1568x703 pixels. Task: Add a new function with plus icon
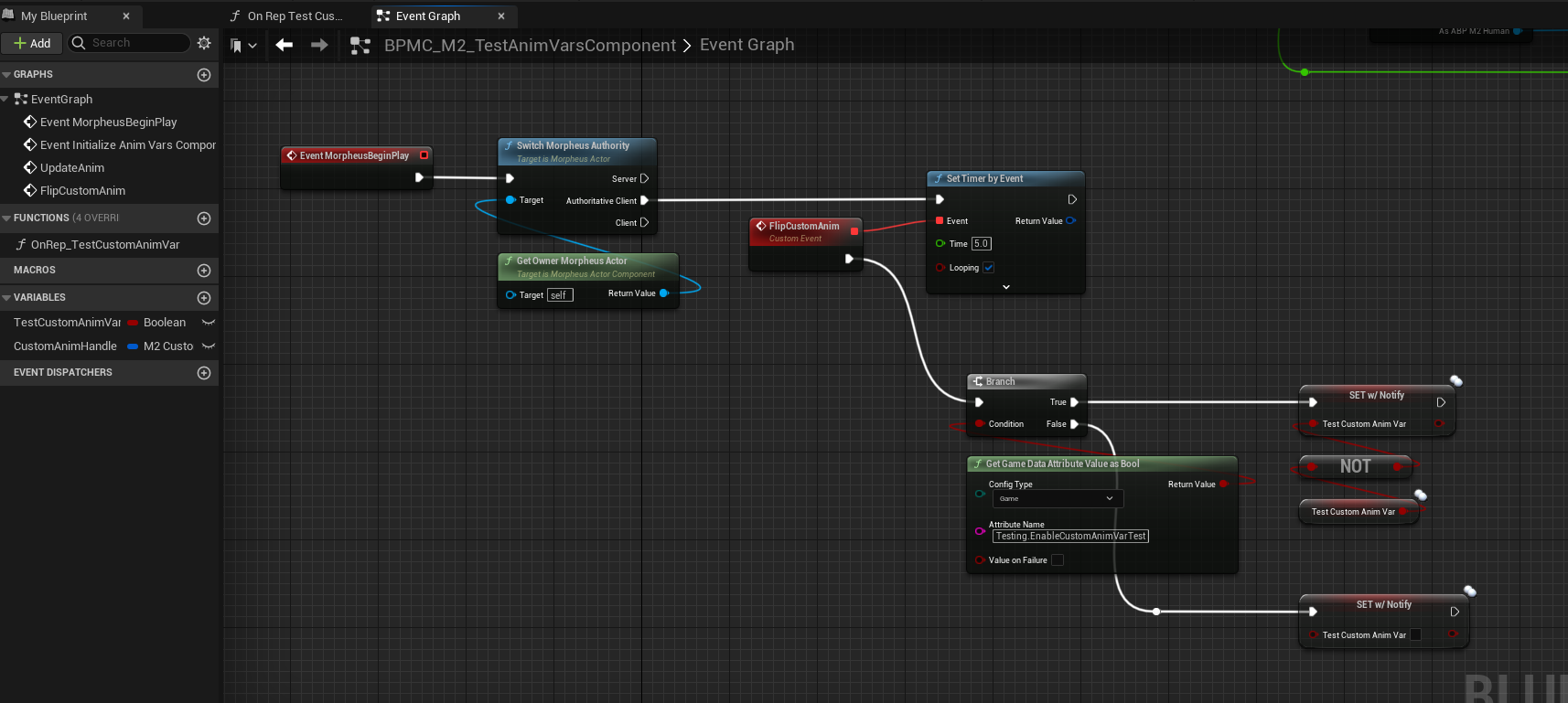pos(204,218)
